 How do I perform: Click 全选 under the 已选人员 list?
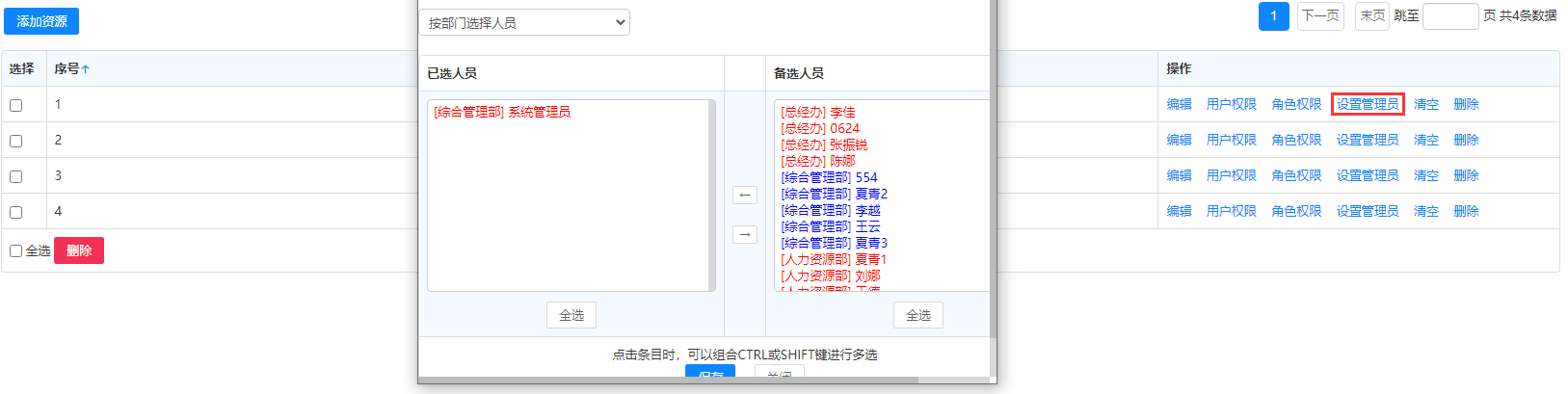click(571, 315)
